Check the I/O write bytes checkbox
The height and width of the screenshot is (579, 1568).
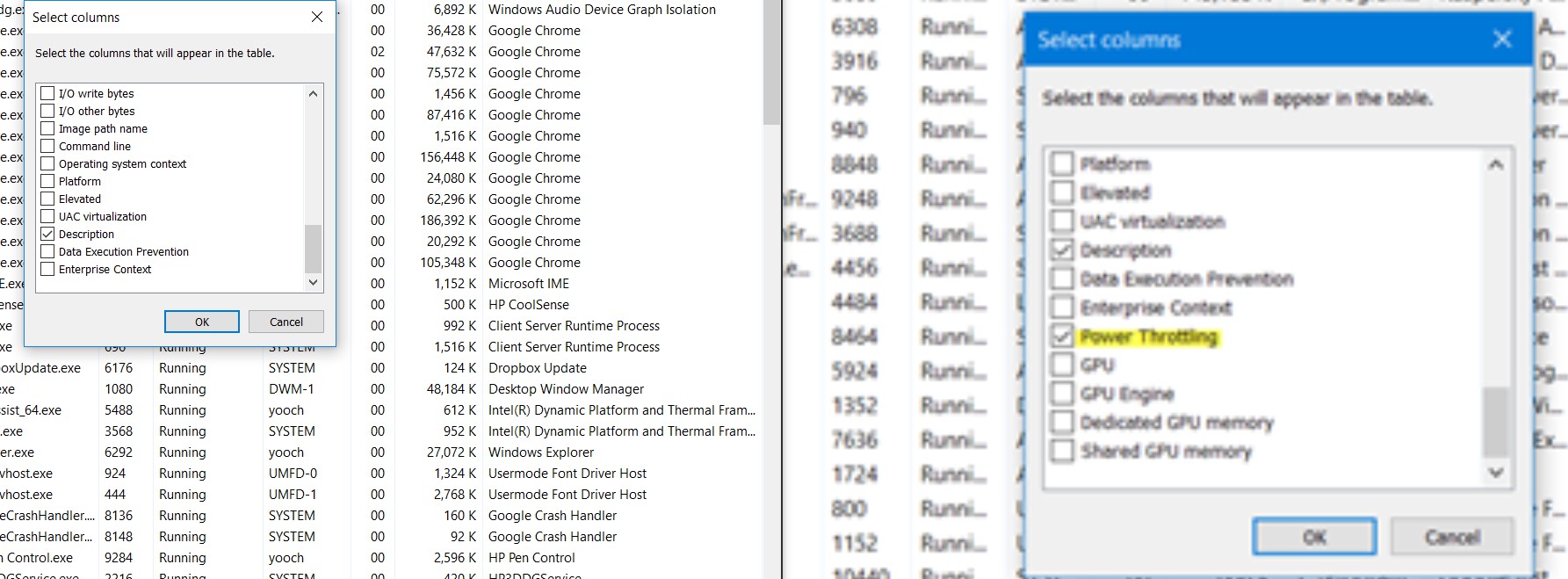(x=48, y=93)
